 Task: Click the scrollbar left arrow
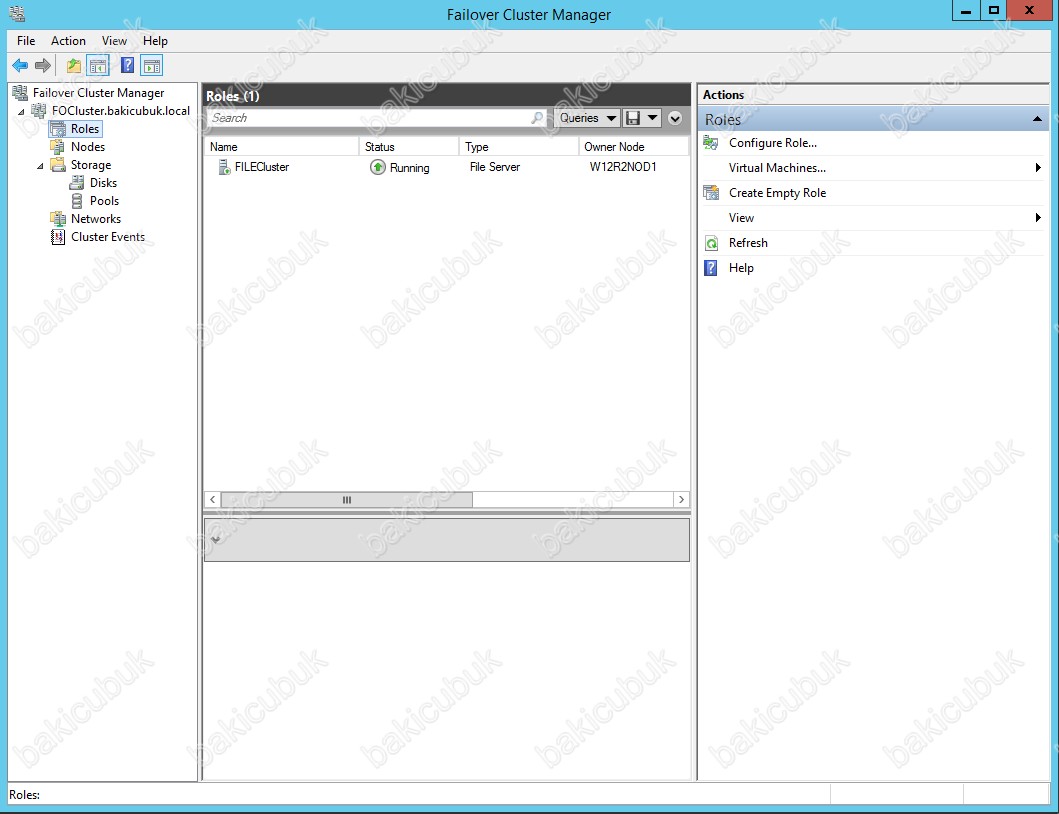coord(213,500)
